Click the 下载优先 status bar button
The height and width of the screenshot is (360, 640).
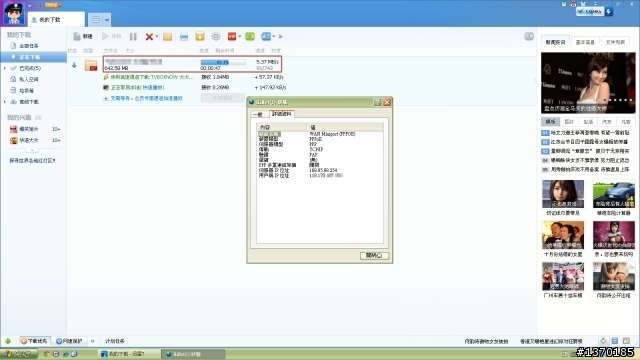click(x=34, y=341)
